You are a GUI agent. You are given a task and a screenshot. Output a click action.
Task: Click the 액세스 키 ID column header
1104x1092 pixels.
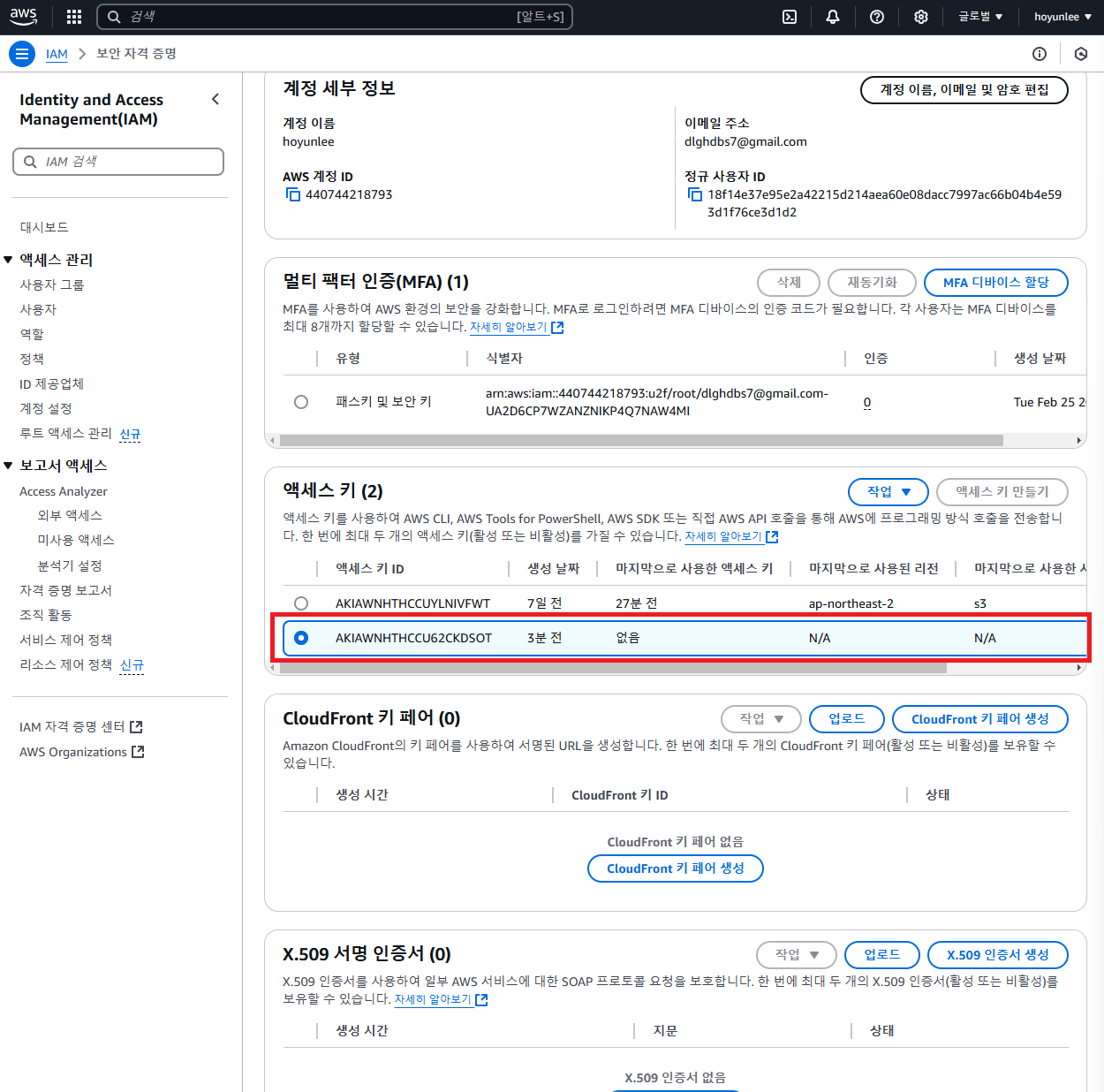pyautogui.click(x=370, y=569)
